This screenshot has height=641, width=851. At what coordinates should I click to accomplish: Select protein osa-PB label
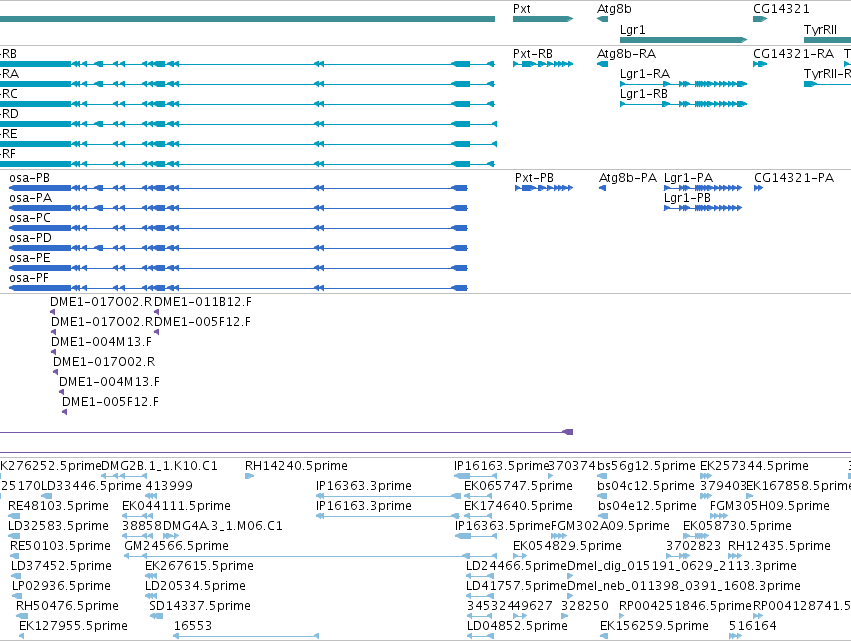pos(29,178)
